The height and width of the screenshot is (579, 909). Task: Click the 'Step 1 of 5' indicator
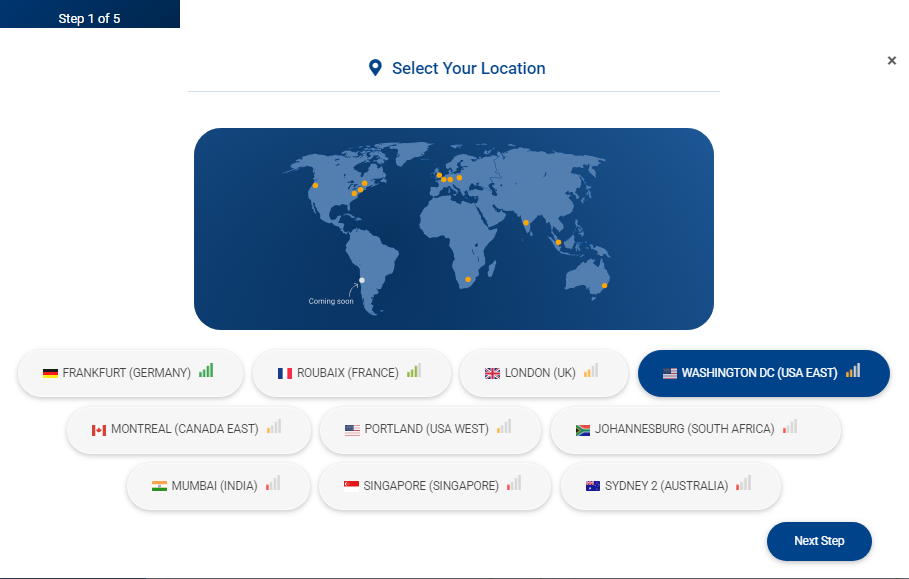(89, 19)
